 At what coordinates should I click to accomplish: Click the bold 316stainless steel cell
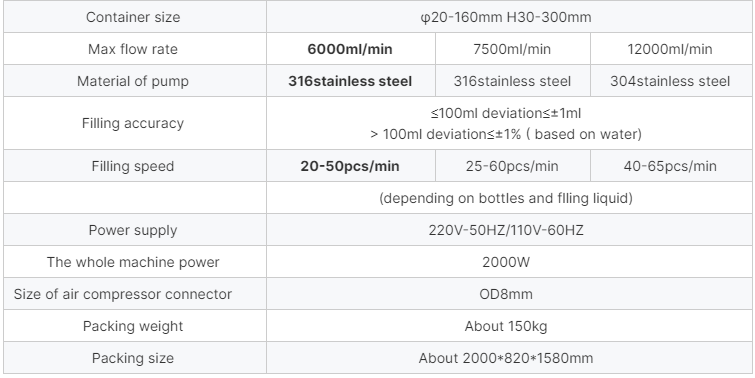point(350,81)
